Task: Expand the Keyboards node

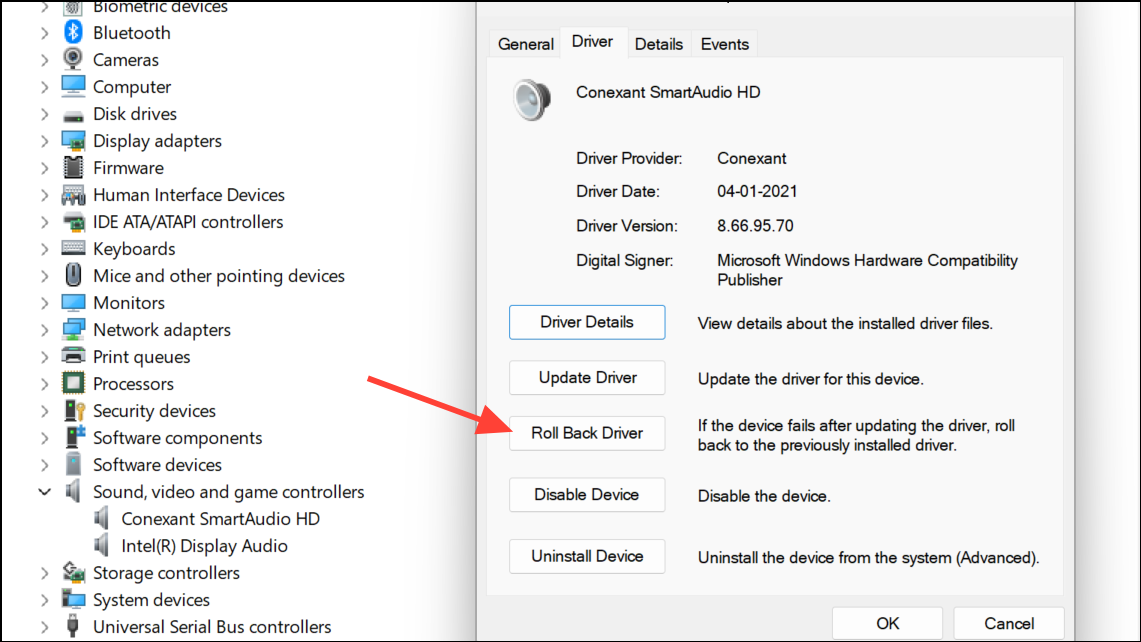Action: (44, 249)
